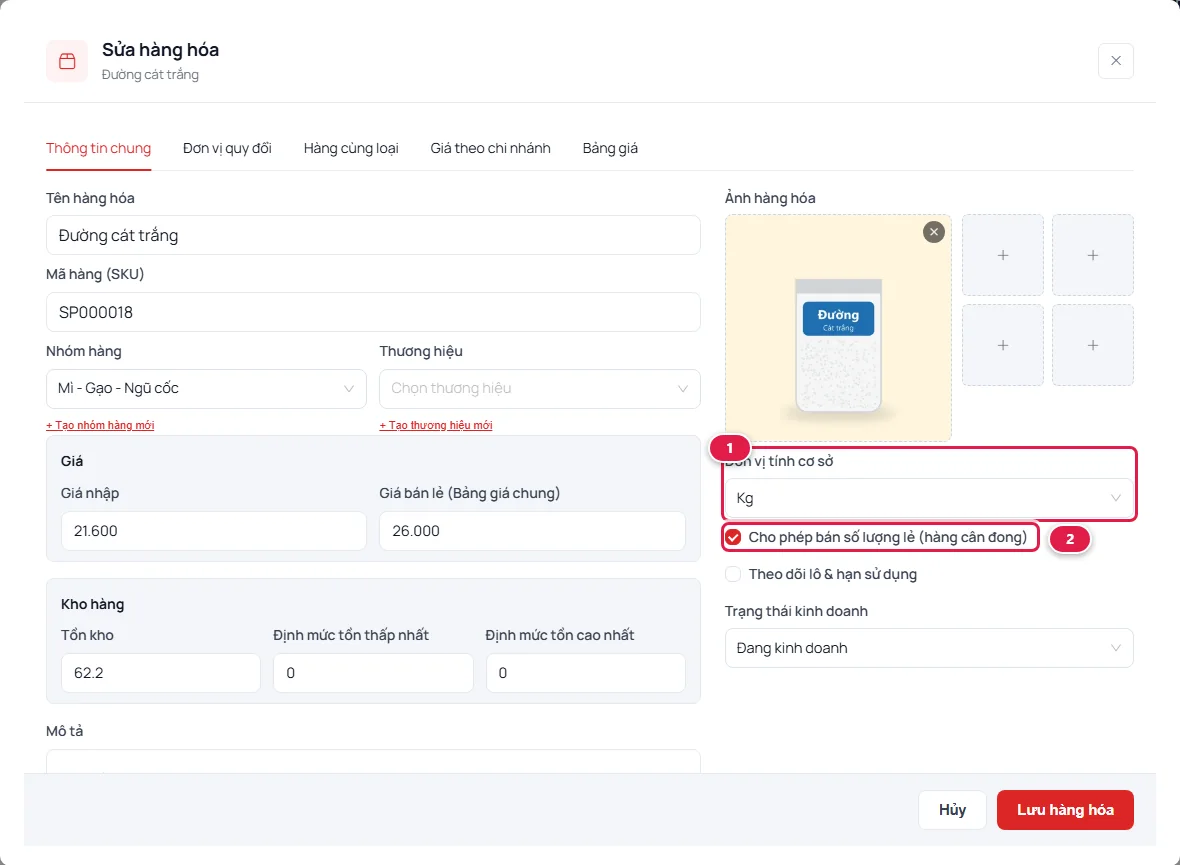Edit the Giá nhập field
Screen dimensions: 1180x865
tap(214, 531)
